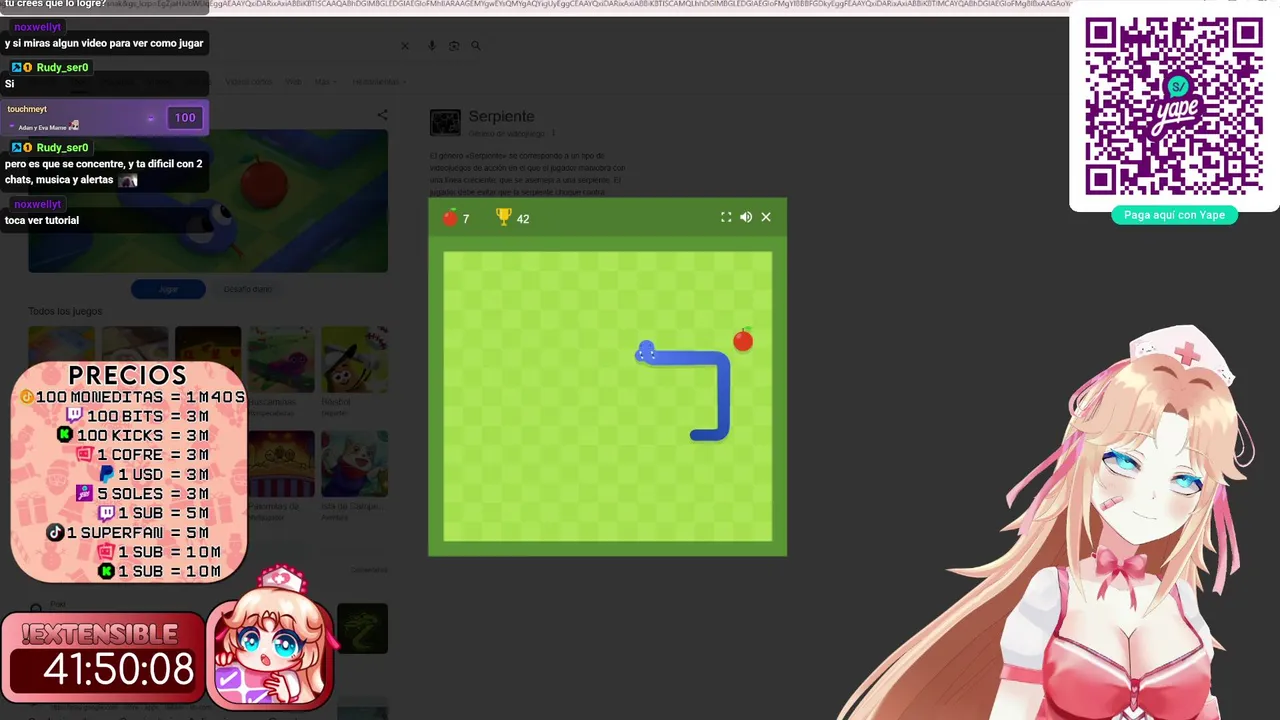The width and height of the screenshot is (1280, 720).
Task: Expand the Más dropdown
Action: (324, 82)
